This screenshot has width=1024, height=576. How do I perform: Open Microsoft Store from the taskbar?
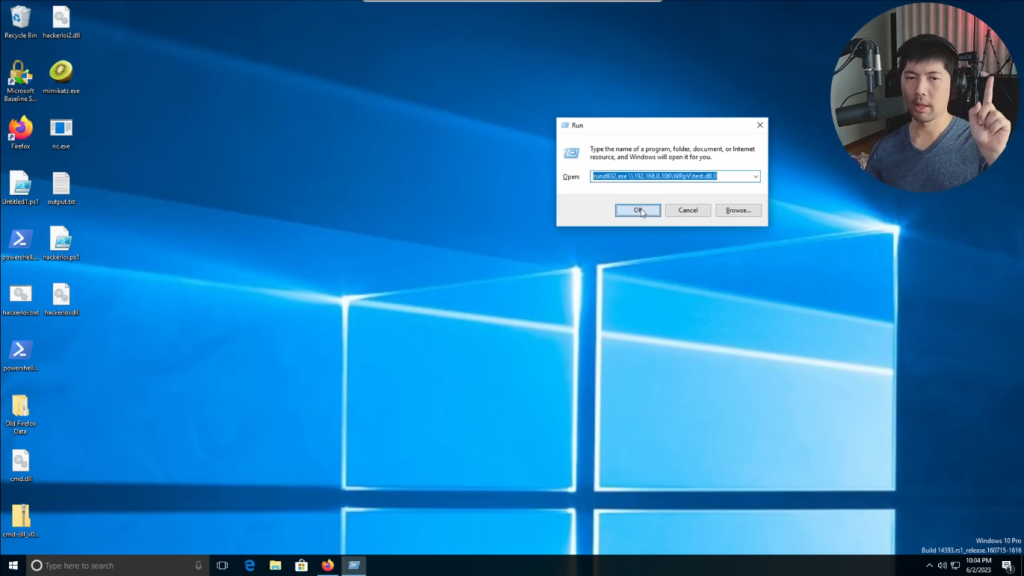302,566
